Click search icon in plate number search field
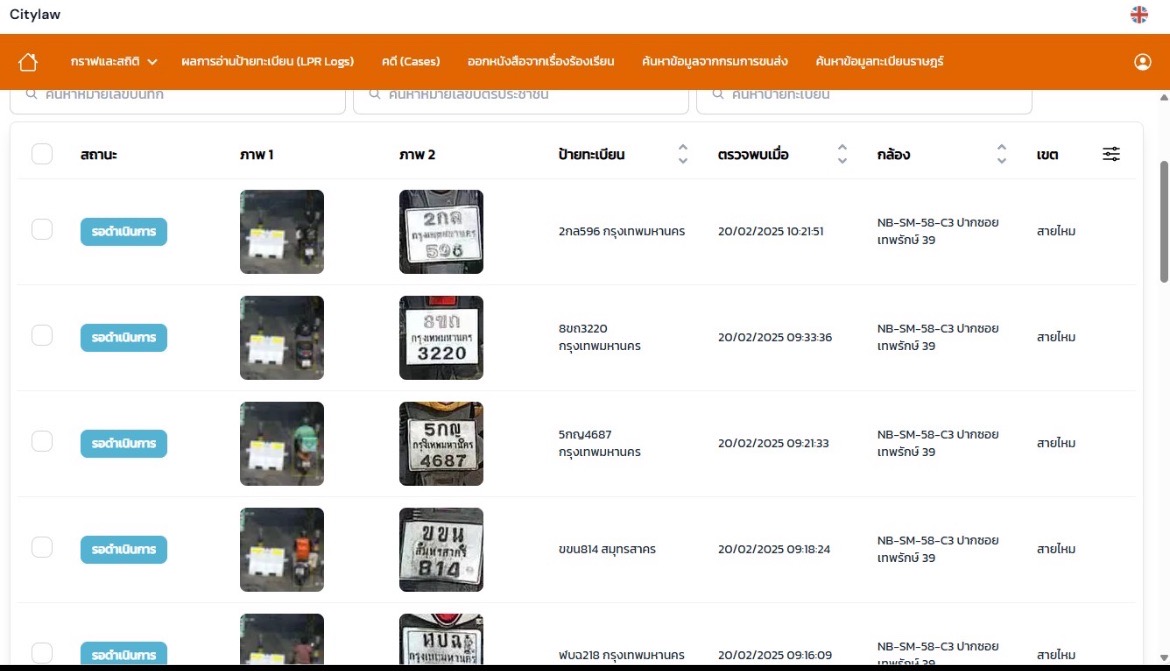 tap(718, 94)
